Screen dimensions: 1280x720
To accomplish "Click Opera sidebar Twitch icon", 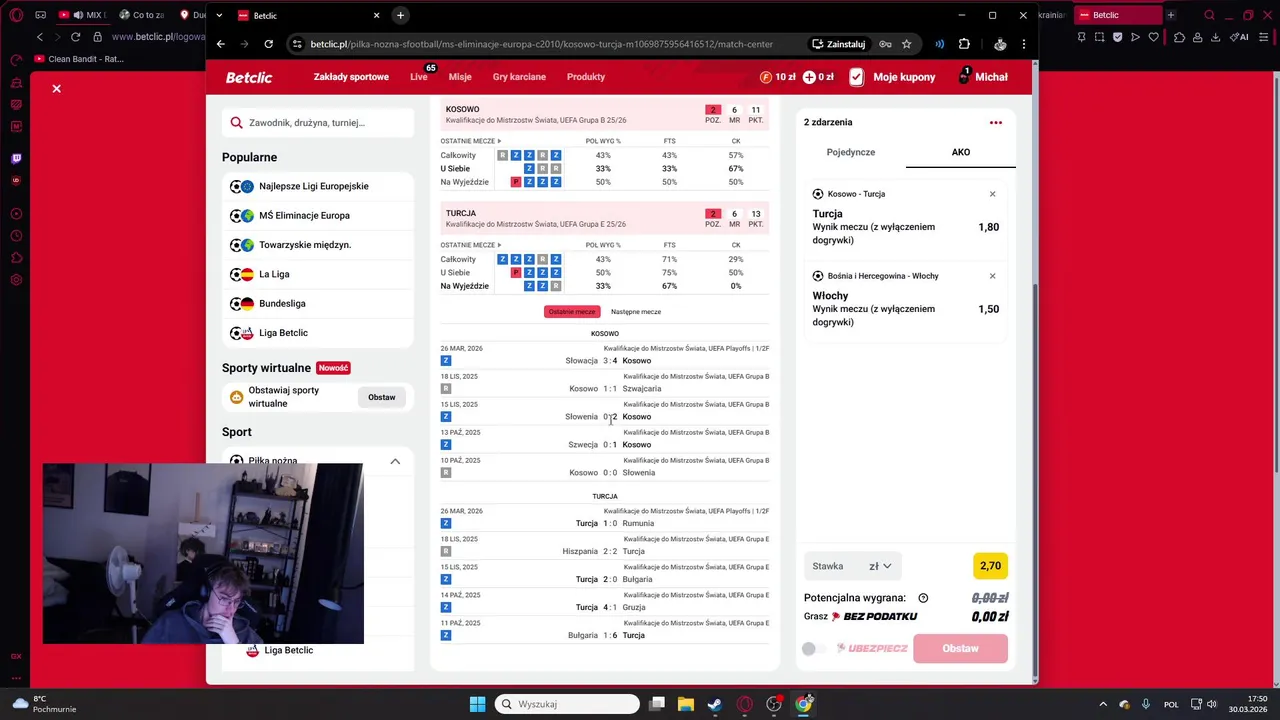I will point(16,158).
